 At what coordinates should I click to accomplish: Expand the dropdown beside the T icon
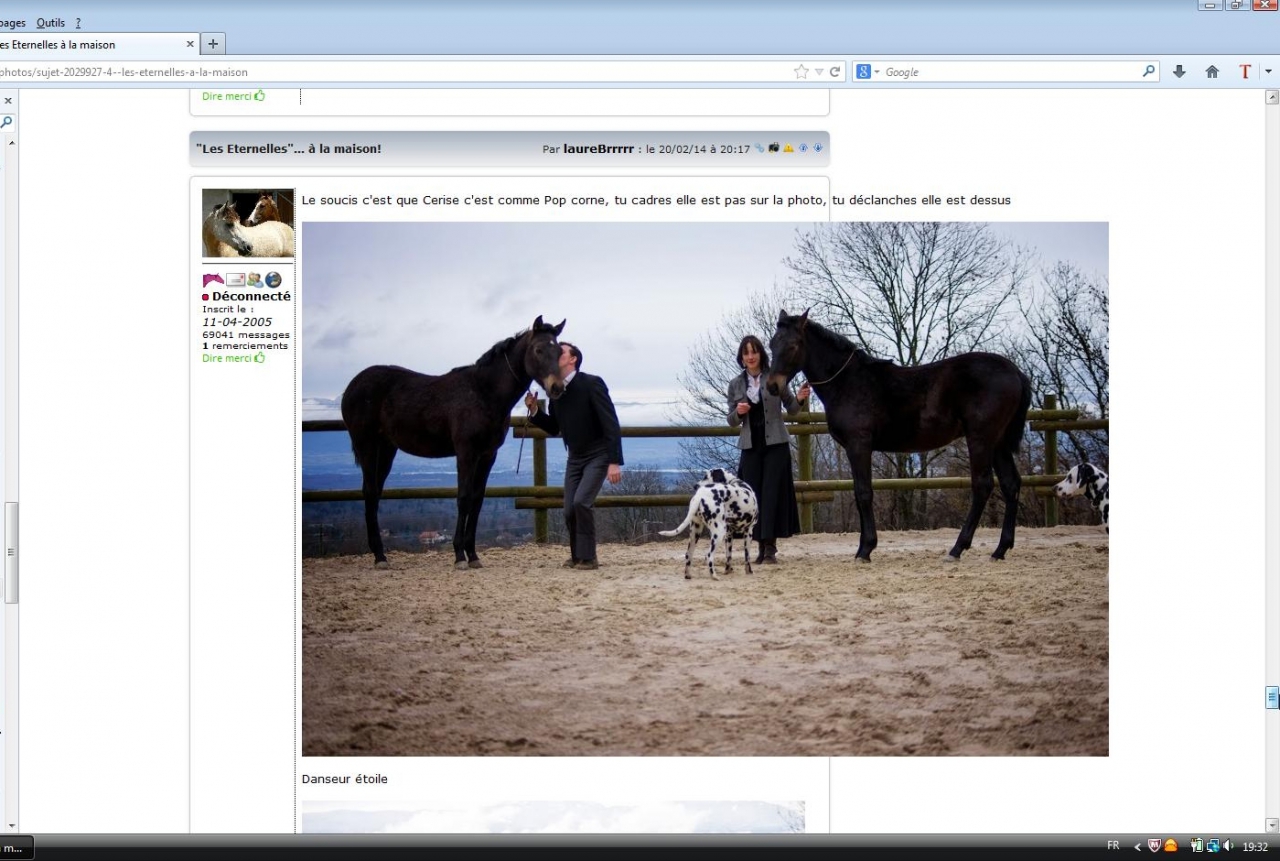coord(1268,72)
